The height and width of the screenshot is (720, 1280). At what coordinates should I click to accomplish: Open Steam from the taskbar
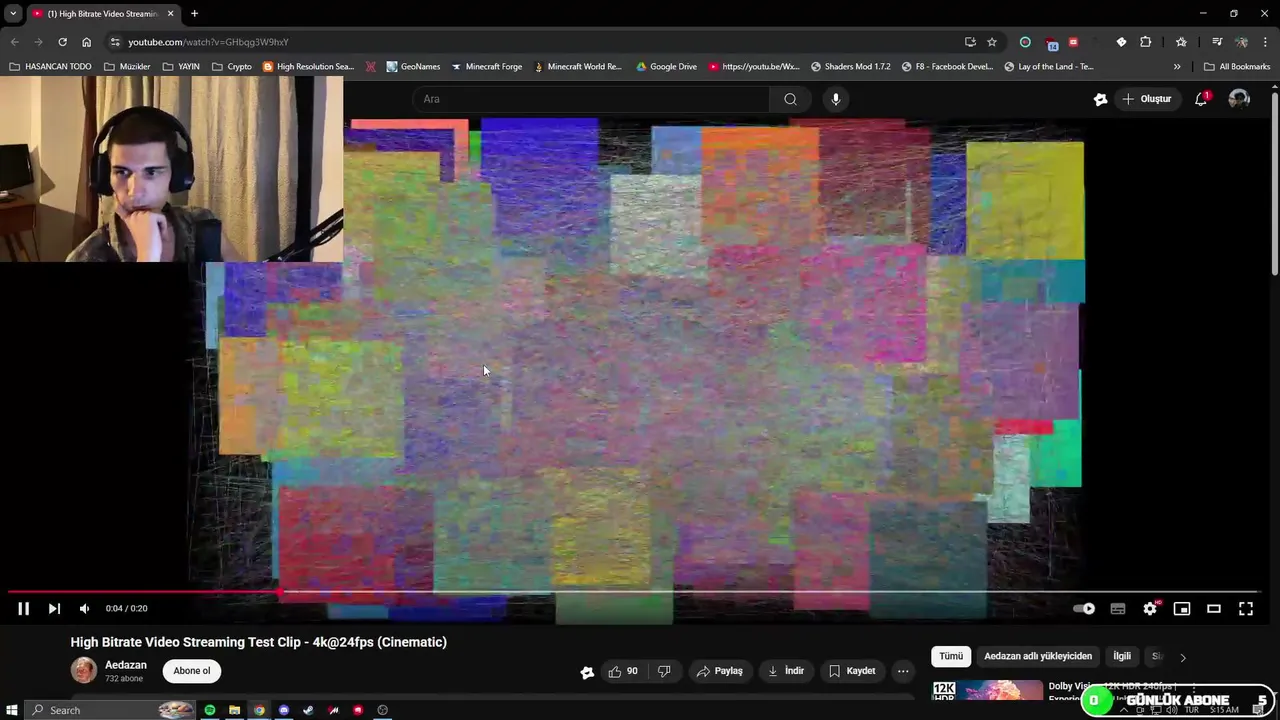click(308, 710)
